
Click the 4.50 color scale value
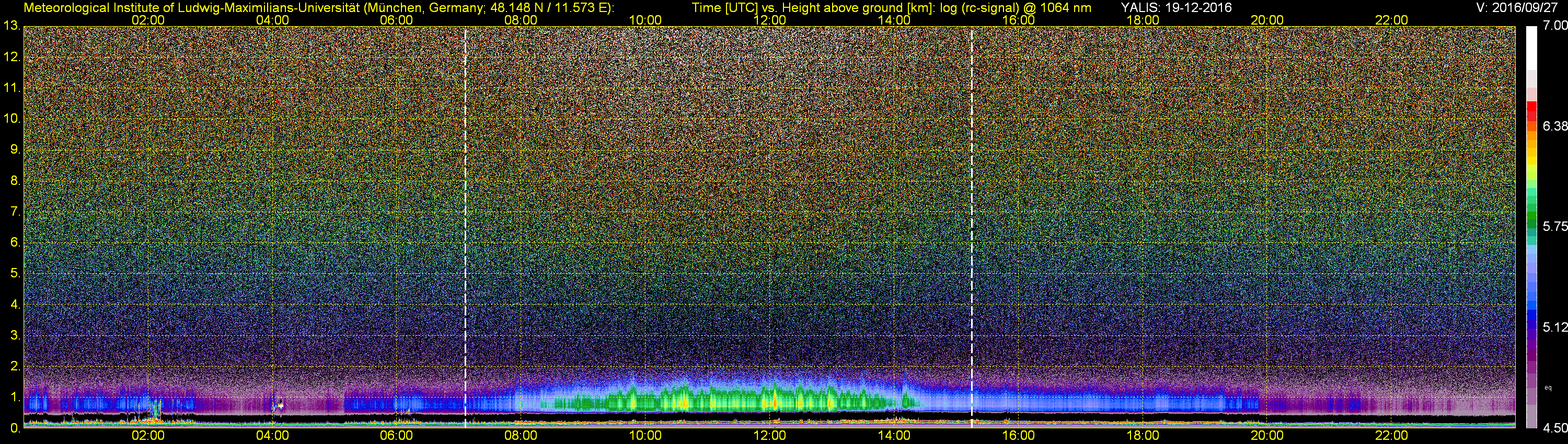click(x=1555, y=428)
